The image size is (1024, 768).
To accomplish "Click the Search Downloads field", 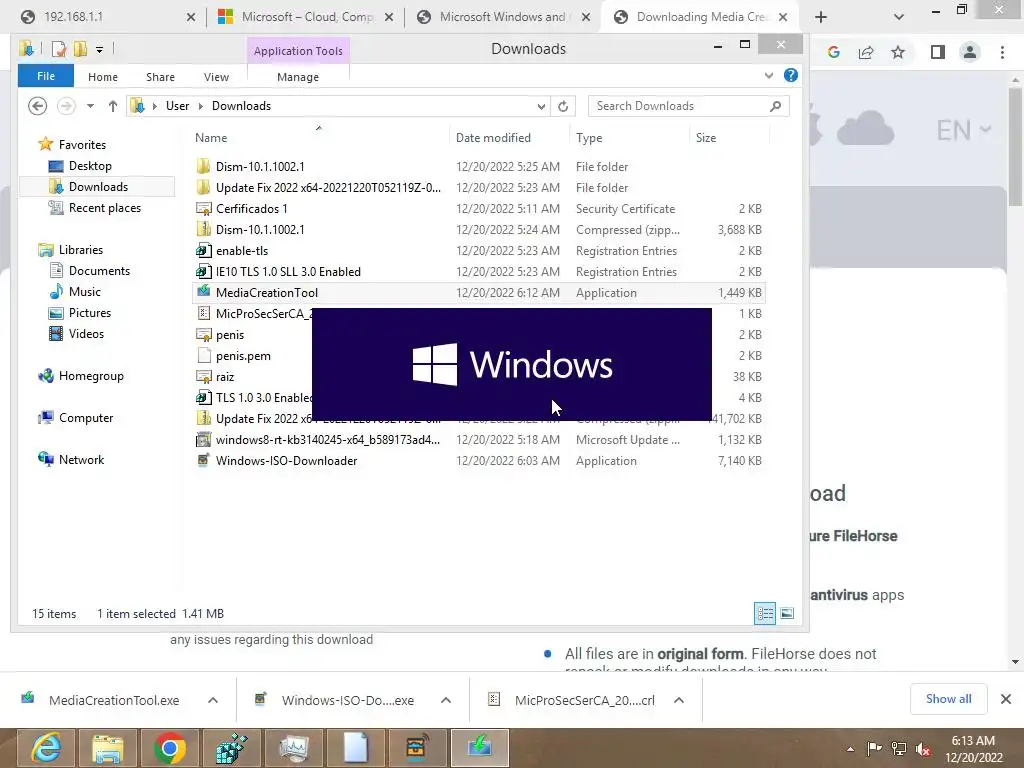I will pos(688,106).
